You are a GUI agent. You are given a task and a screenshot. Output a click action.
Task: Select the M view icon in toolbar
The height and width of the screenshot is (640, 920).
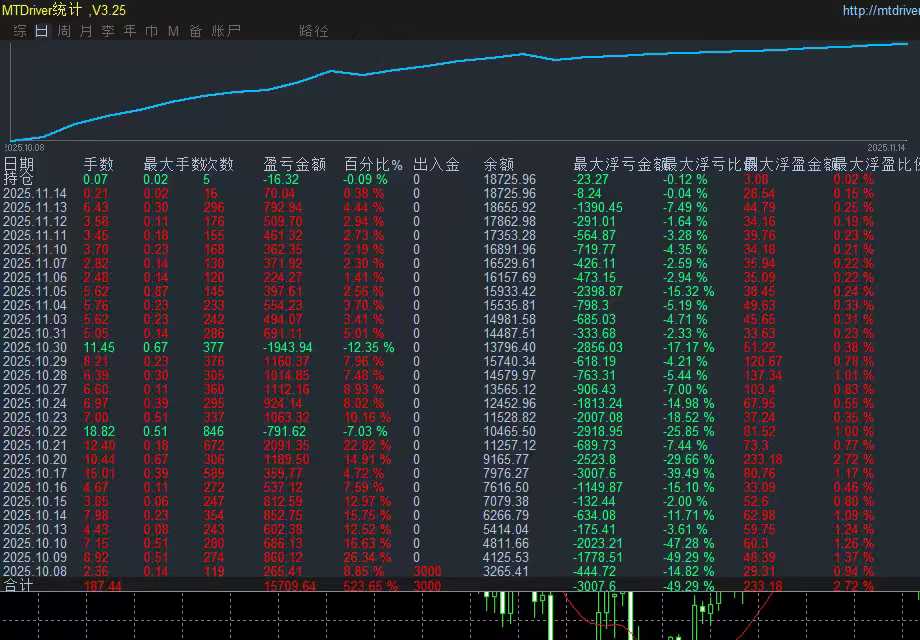tap(172, 31)
